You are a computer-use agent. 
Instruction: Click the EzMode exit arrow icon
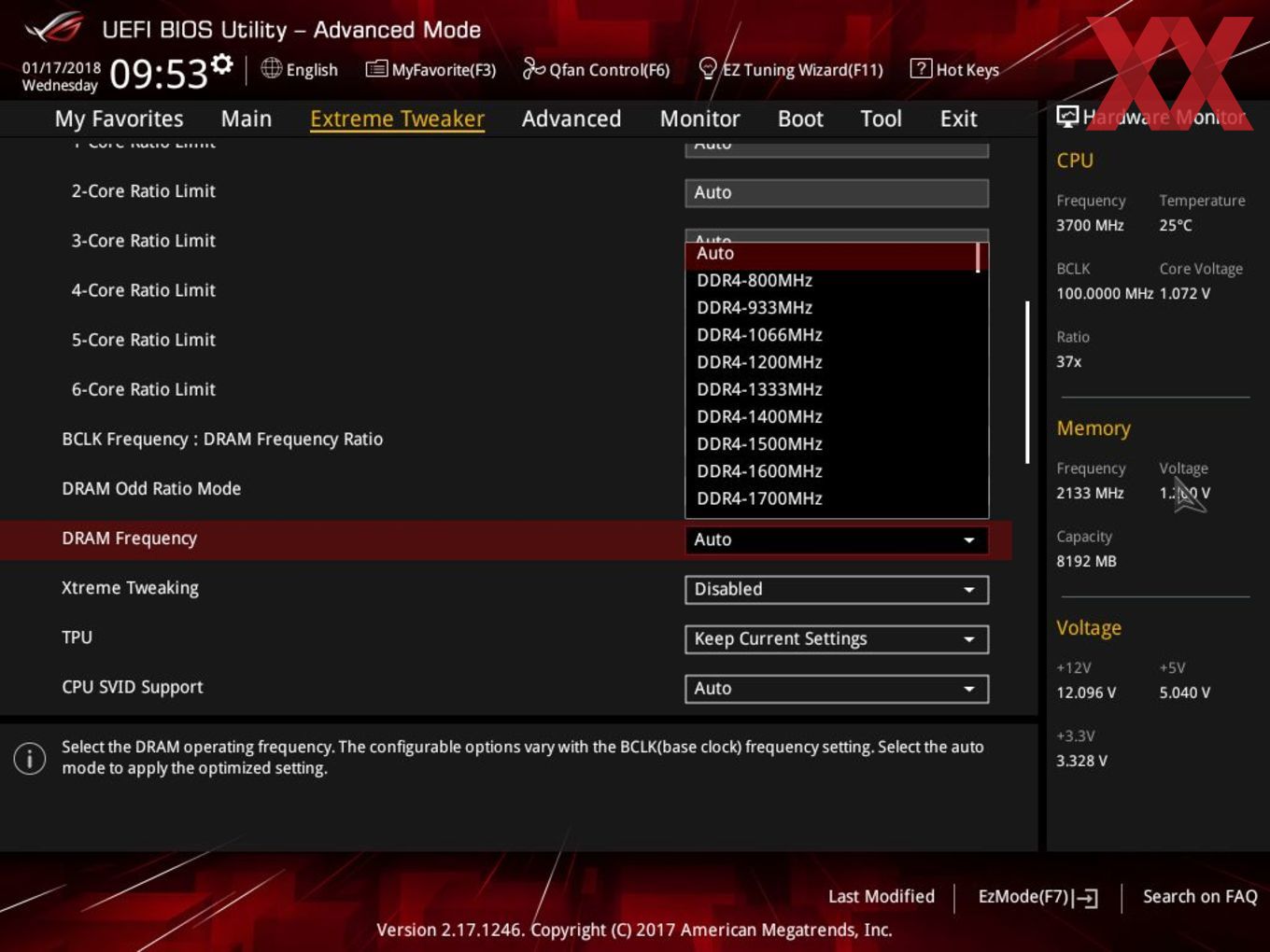click(1085, 898)
